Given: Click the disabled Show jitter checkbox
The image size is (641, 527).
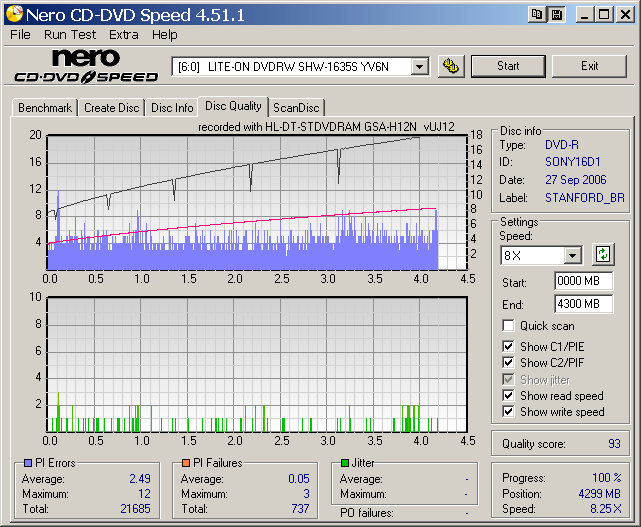Looking at the screenshot, I should [x=508, y=379].
